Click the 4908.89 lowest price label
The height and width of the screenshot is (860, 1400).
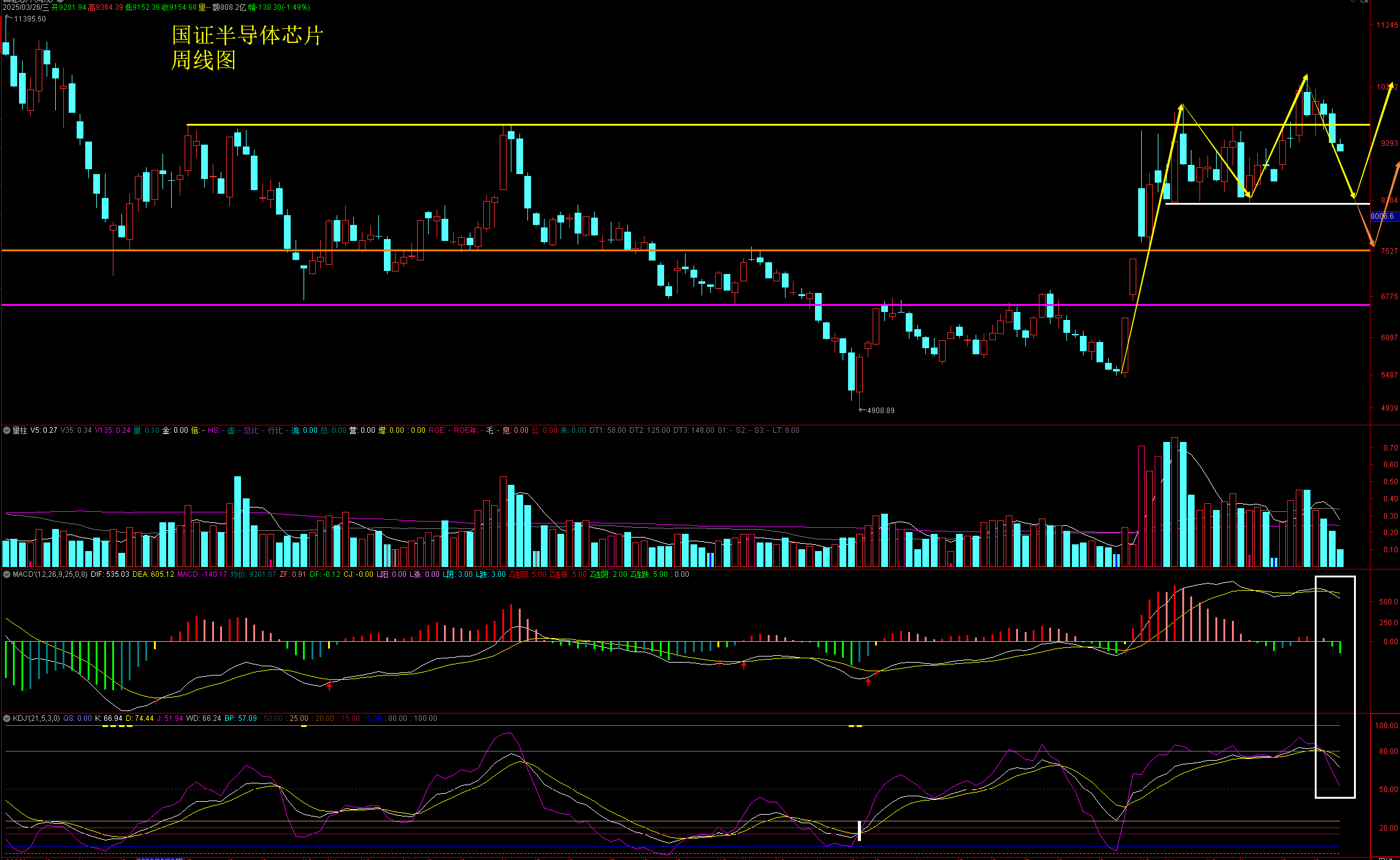coord(881,411)
